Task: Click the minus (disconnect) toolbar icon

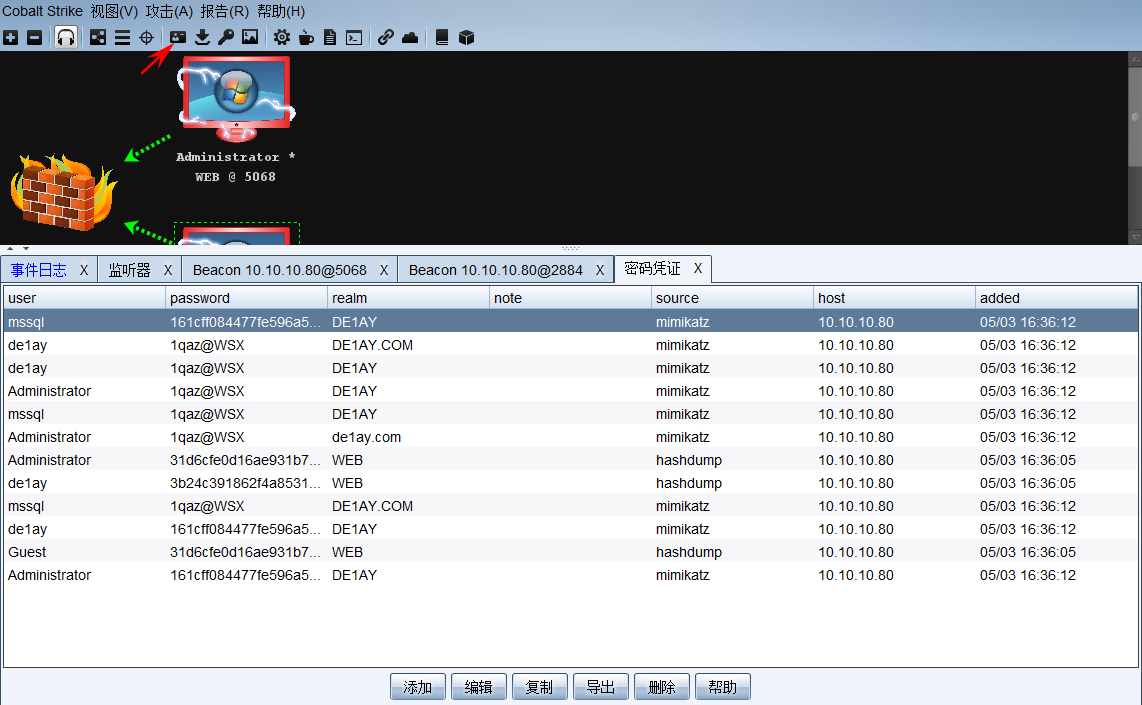Action: 34,38
